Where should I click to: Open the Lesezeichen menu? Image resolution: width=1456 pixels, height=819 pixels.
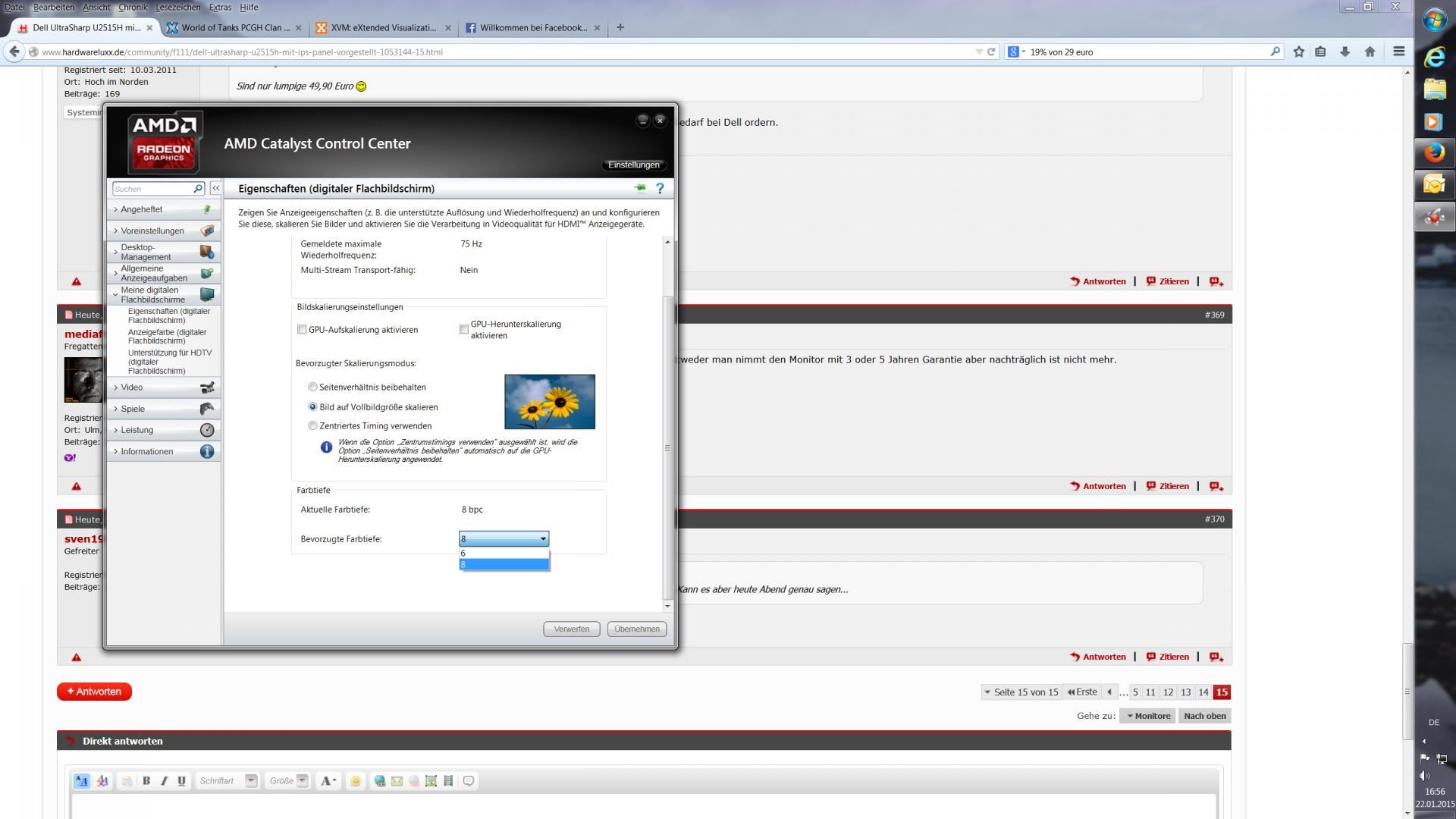(177, 7)
